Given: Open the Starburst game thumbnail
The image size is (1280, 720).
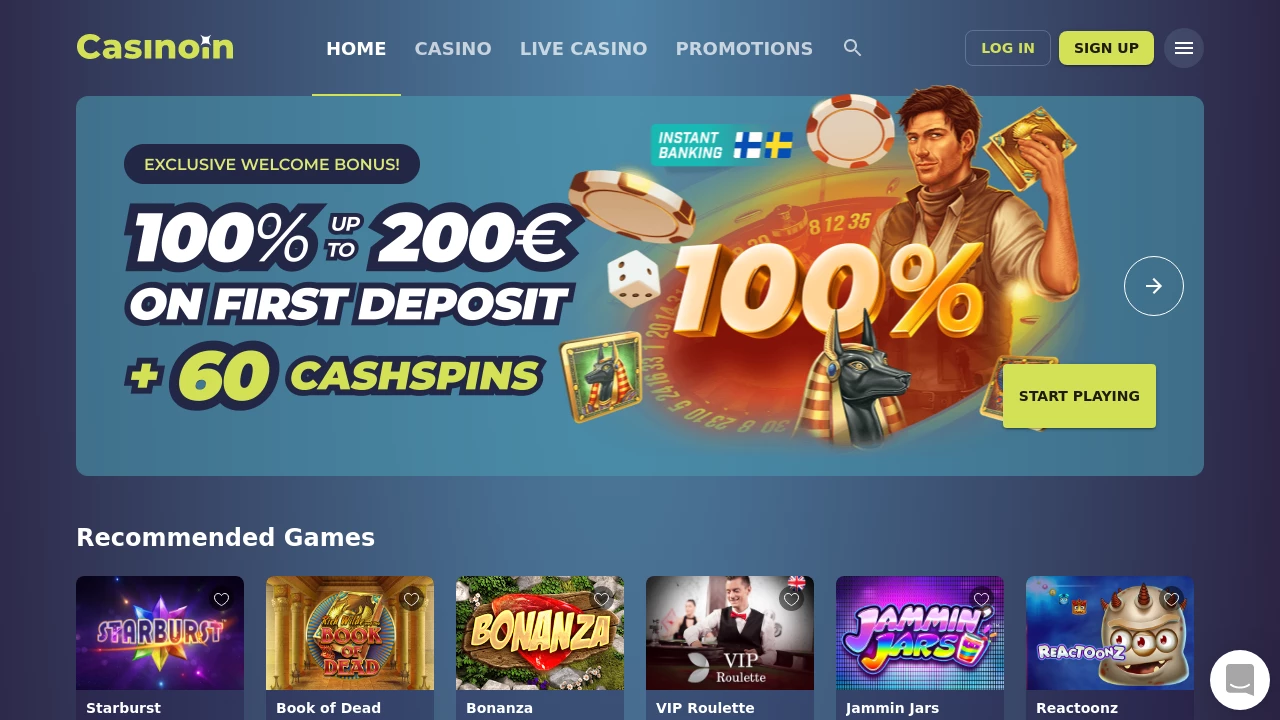Looking at the screenshot, I should (x=160, y=633).
